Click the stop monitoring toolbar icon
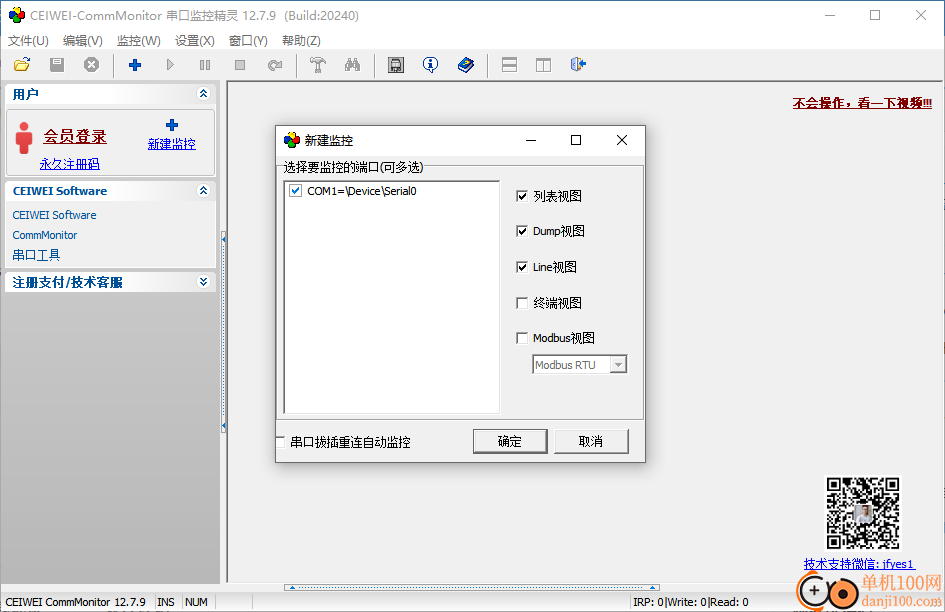This screenshot has width=945, height=612. coord(240,65)
